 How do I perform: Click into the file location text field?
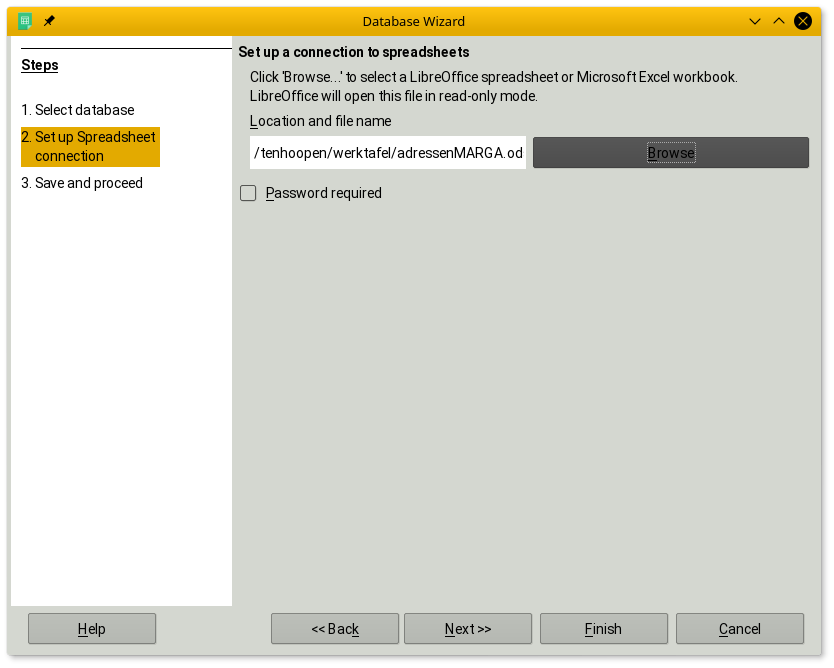[x=387, y=153]
